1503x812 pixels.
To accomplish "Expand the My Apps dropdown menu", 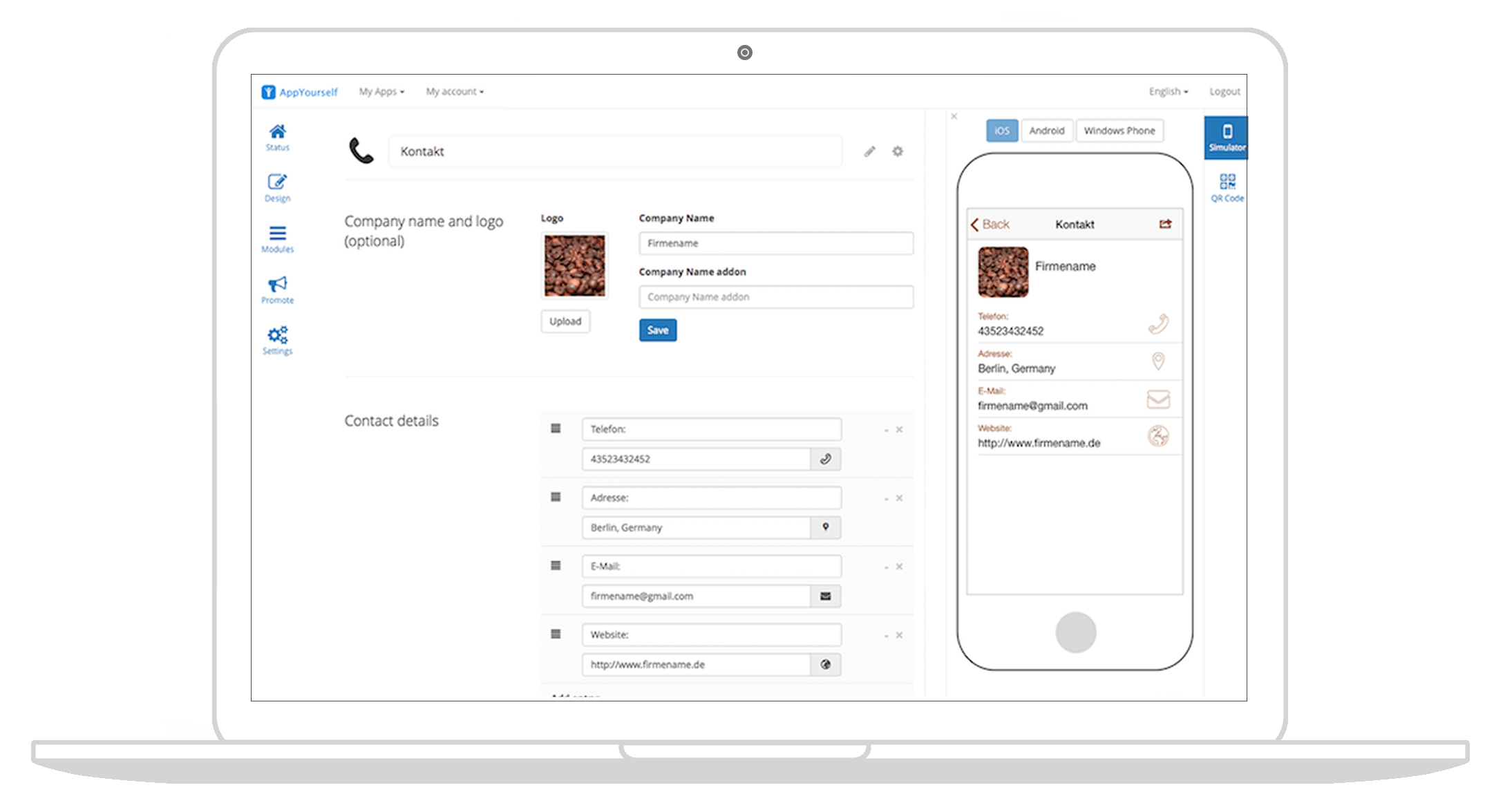I will pos(381,91).
